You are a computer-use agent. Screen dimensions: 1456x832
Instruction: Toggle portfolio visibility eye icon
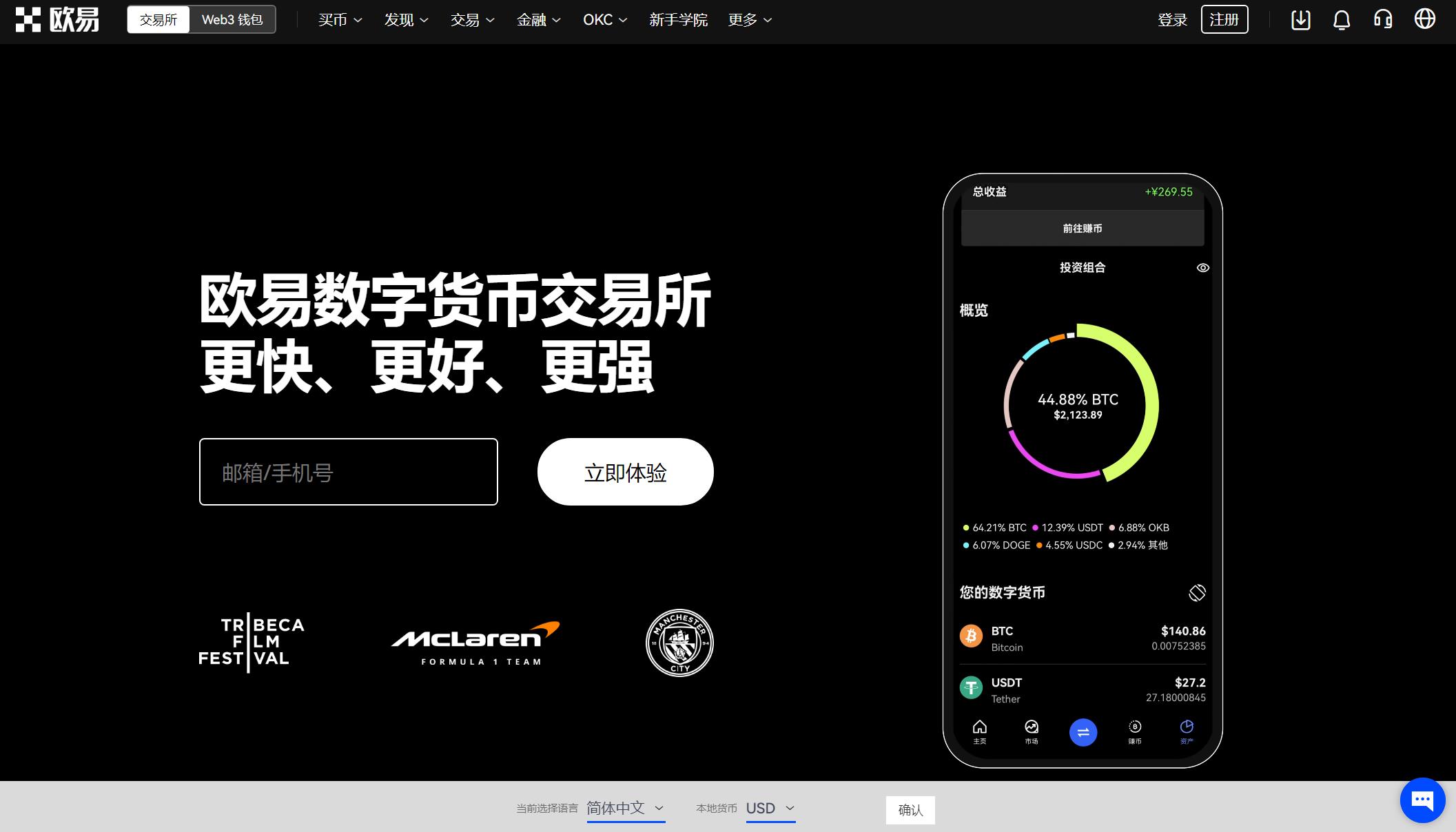coord(1203,267)
